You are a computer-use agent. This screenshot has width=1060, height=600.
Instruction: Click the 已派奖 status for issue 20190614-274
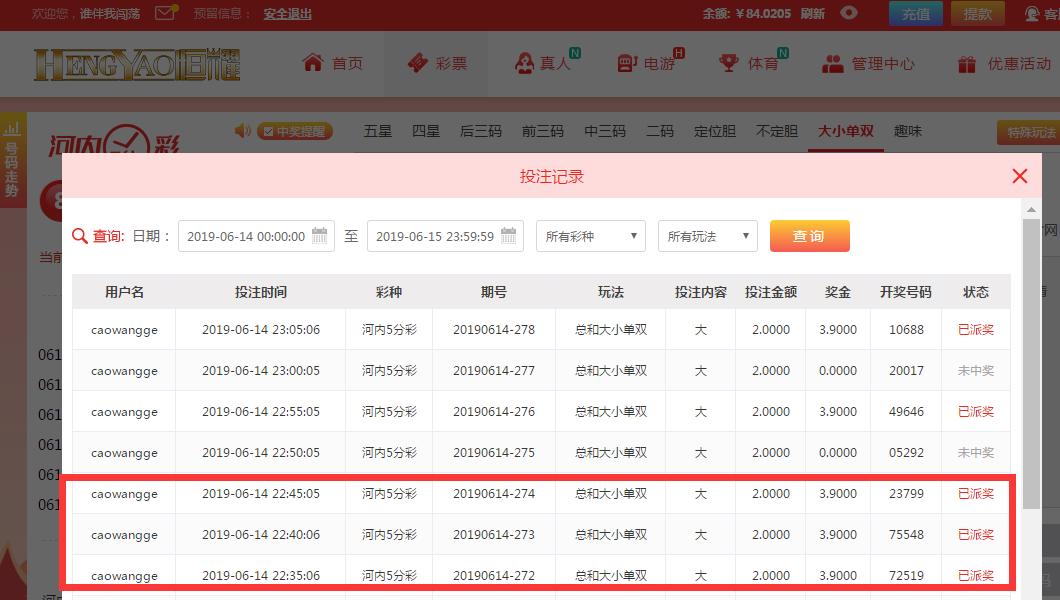pyautogui.click(x=975, y=494)
